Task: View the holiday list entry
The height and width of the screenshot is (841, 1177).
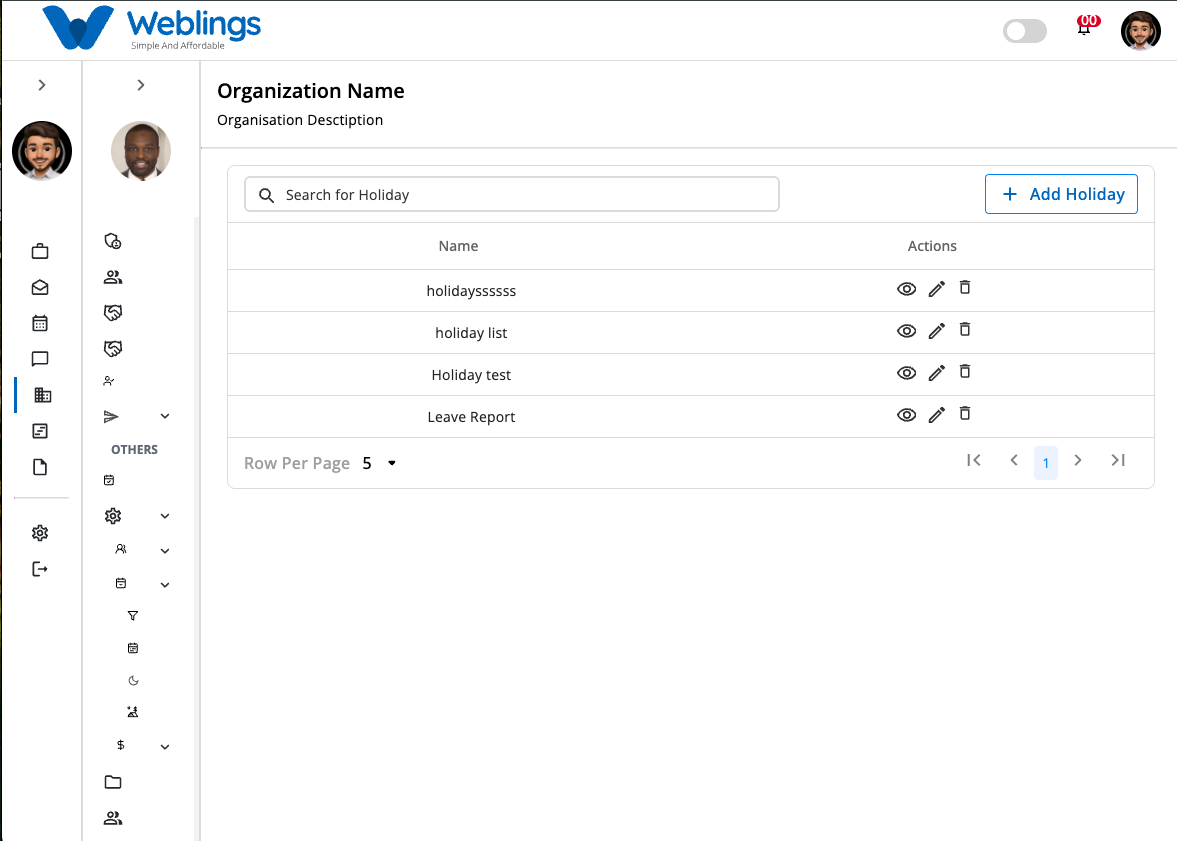Action: [x=906, y=331]
